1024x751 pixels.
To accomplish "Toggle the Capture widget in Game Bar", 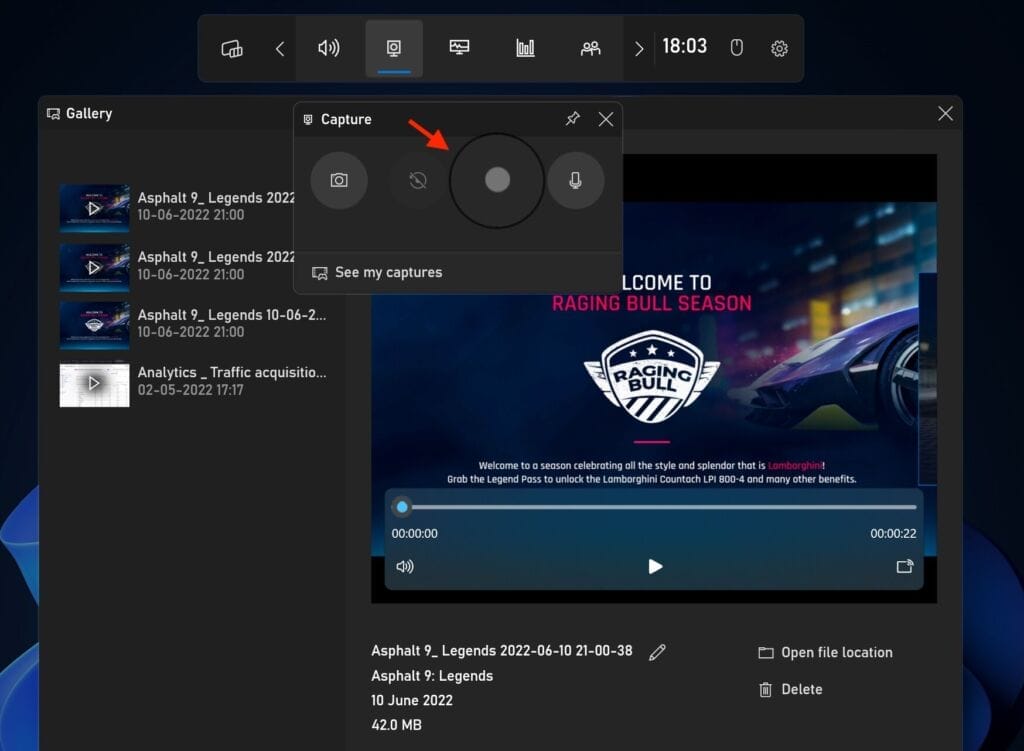I will pos(394,48).
